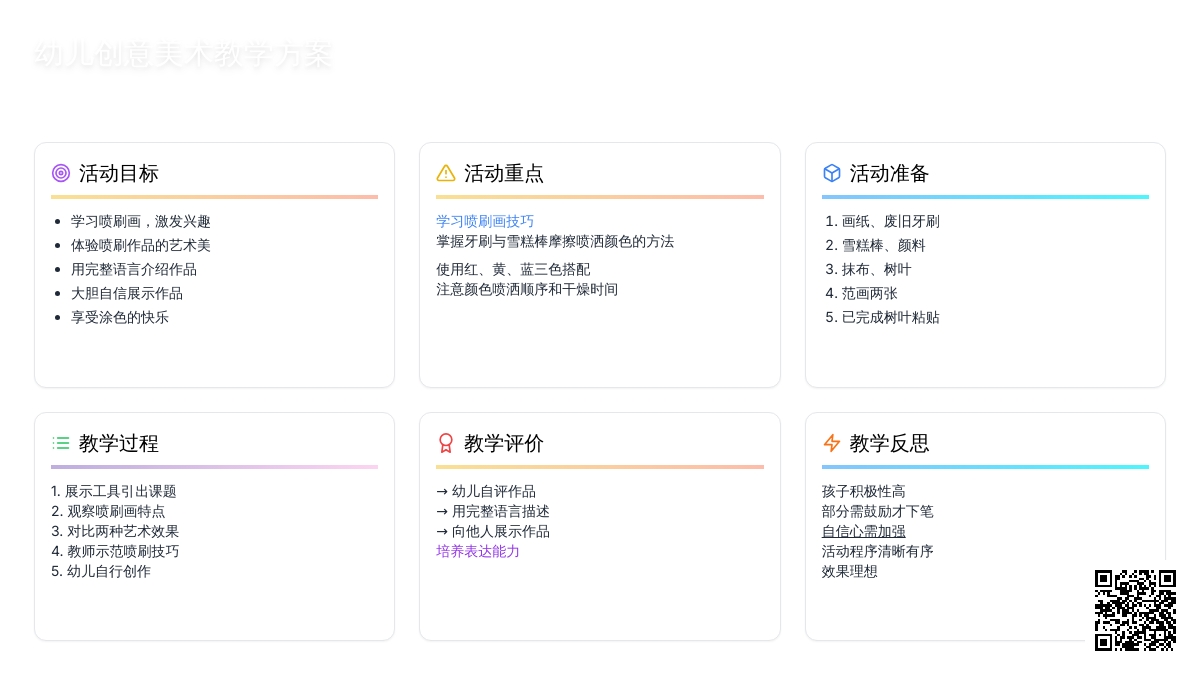Click step 1. 展示工具引出课题
The image size is (1200, 675).
click(x=114, y=491)
